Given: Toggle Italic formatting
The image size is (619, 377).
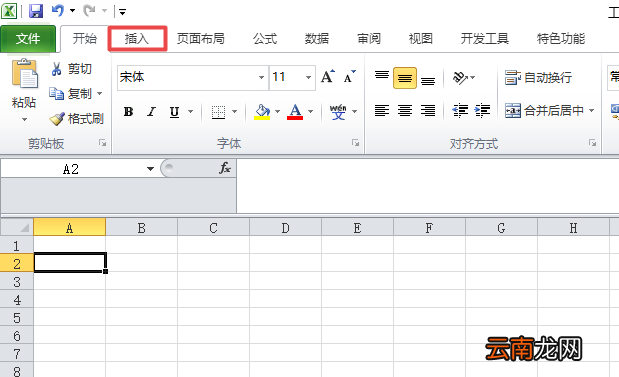Looking at the screenshot, I should click(x=151, y=112).
